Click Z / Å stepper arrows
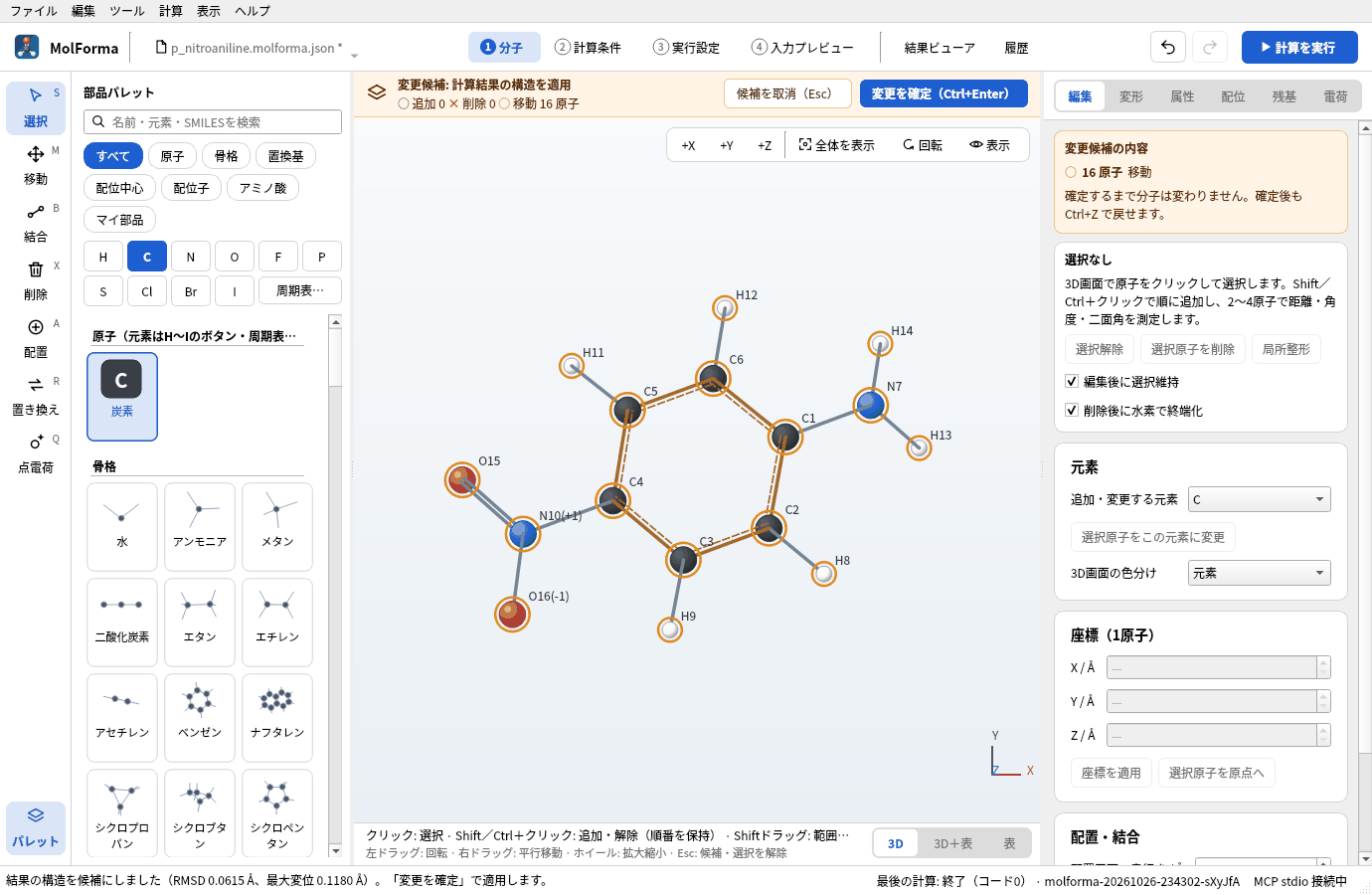 tap(1323, 735)
